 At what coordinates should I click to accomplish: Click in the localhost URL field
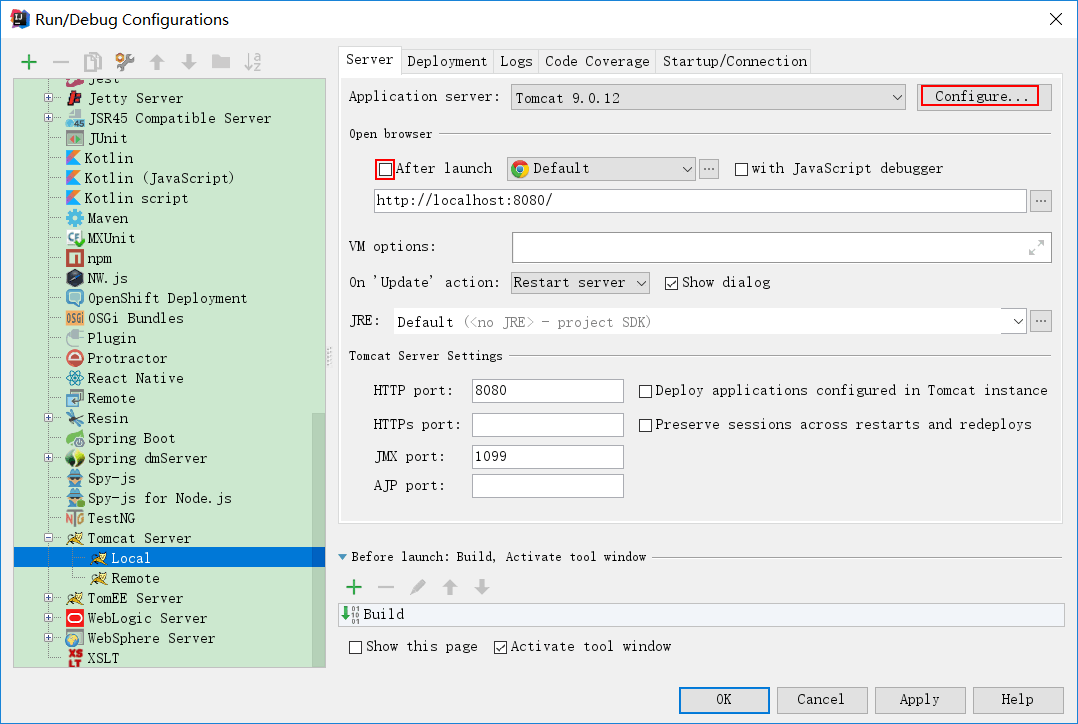click(700, 201)
